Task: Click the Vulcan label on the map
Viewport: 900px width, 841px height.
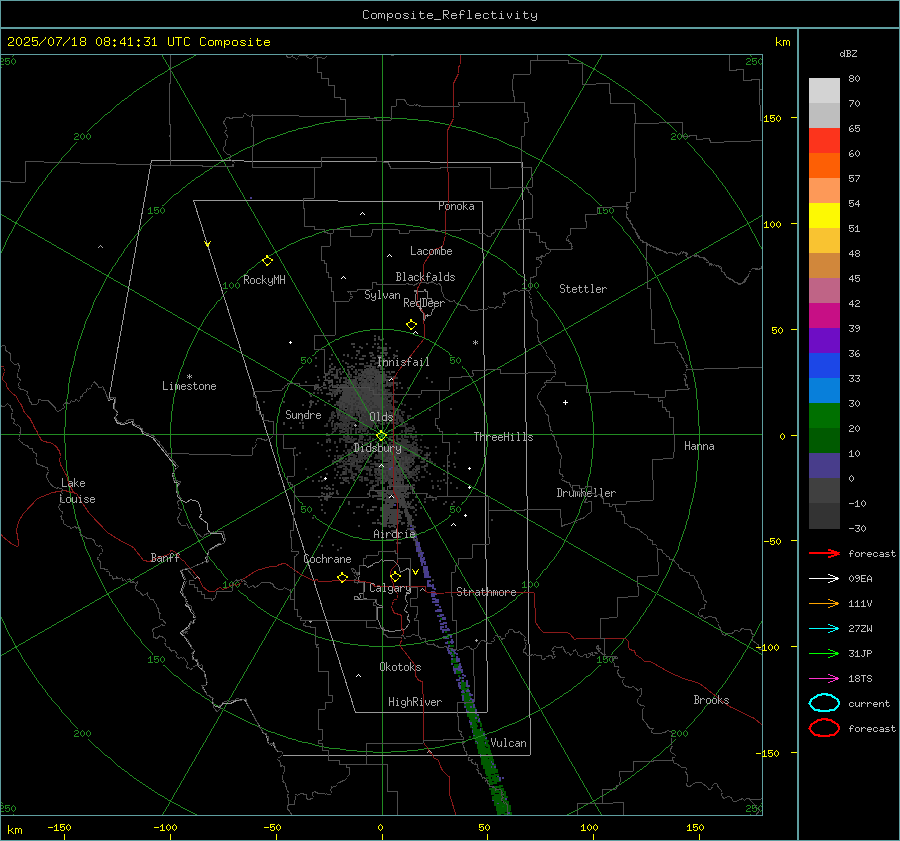Action: pos(509,743)
